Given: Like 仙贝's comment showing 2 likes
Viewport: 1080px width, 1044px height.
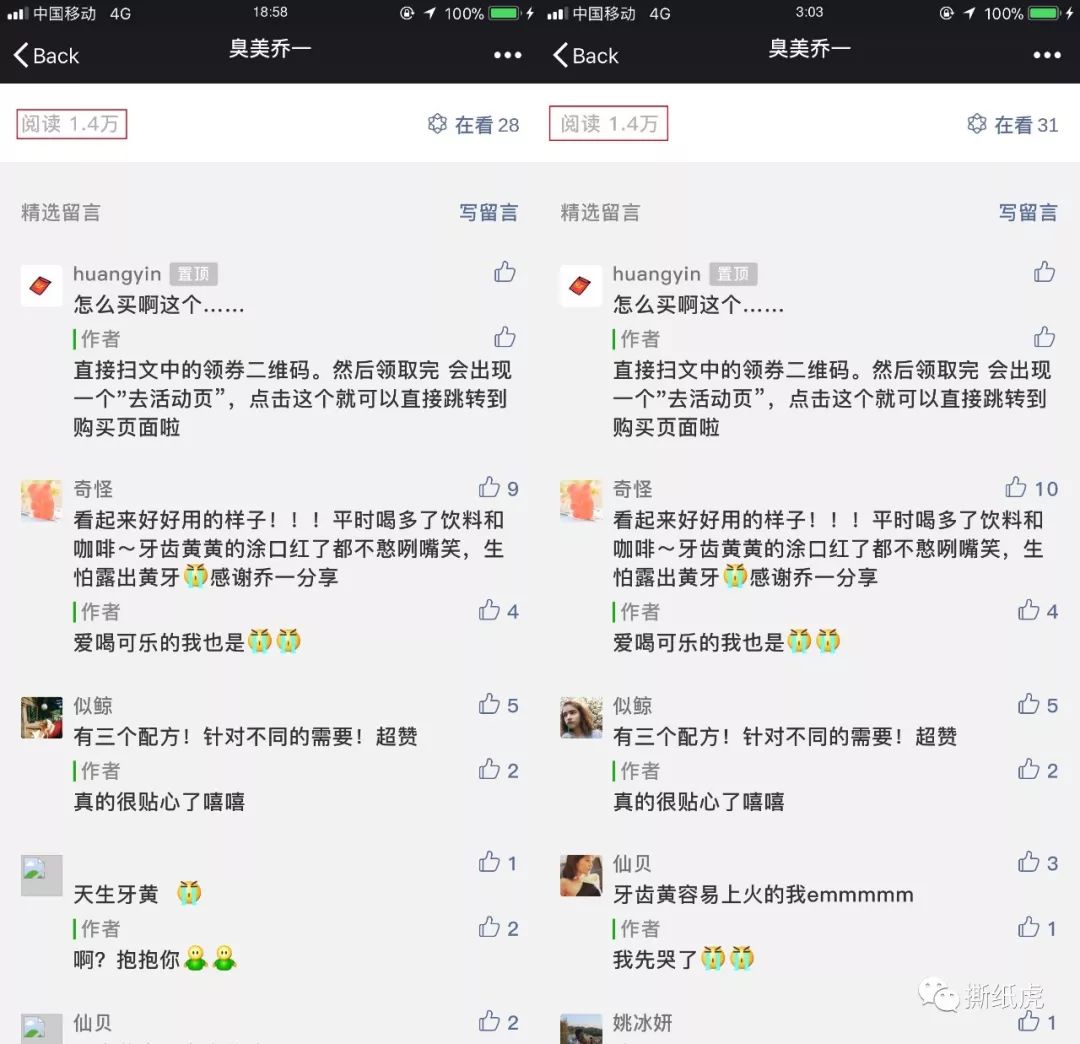Looking at the screenshot, I should coord(489,1021).
